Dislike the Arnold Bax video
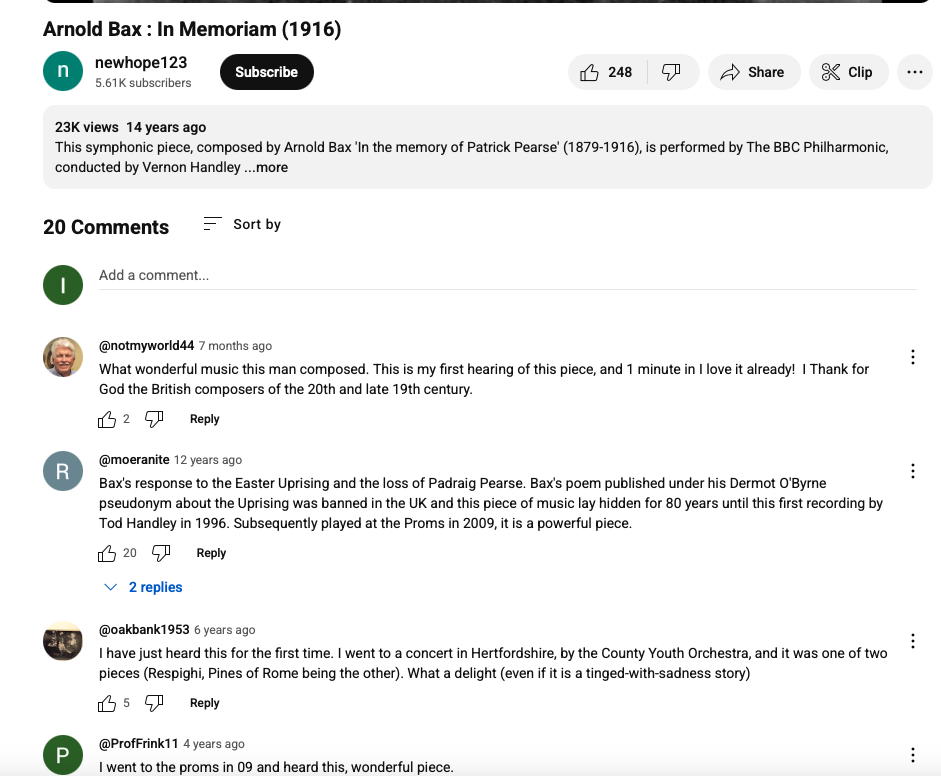 (672, 72)
